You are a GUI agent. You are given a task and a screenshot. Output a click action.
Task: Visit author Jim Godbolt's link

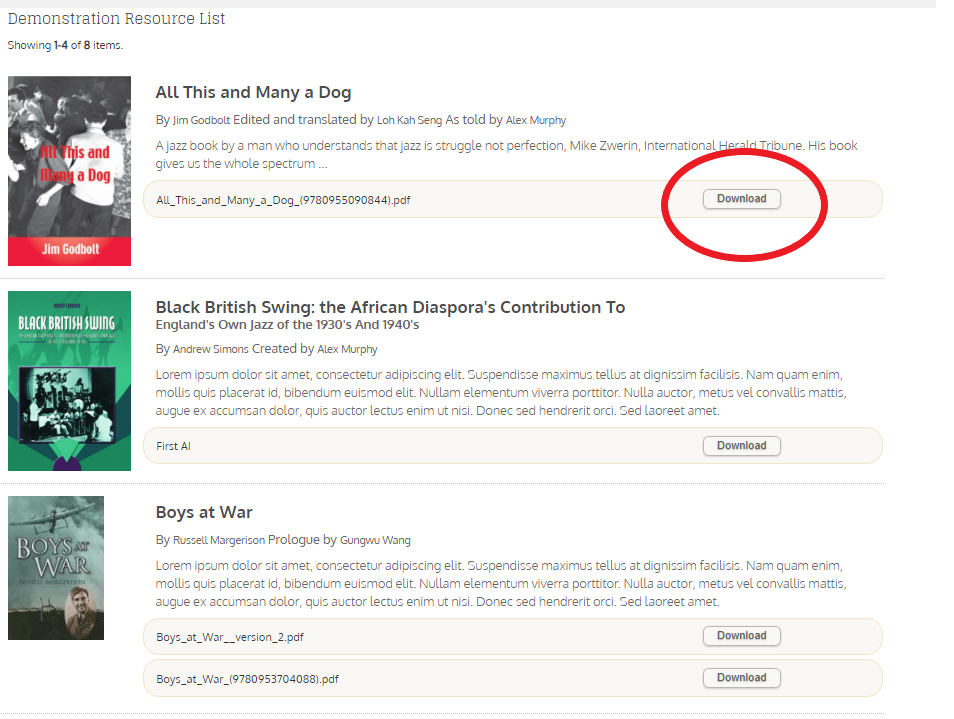pyautogui.click(x=201, y=121)
